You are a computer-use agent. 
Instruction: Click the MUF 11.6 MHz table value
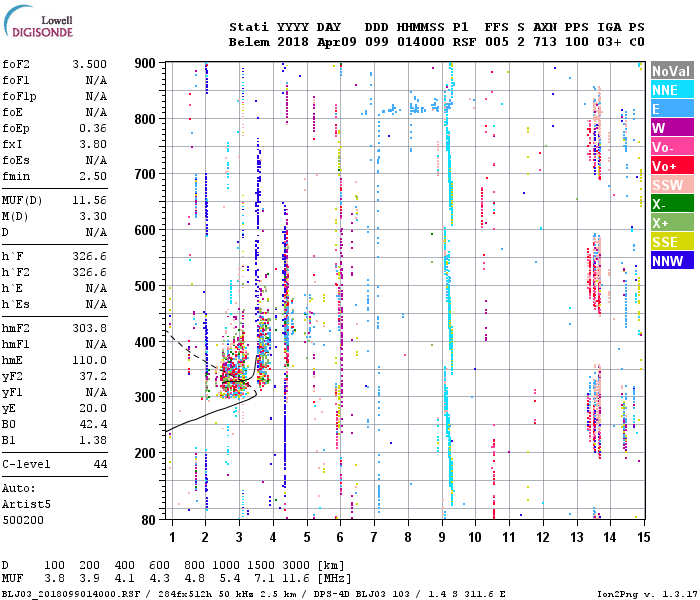pos(296,579)
